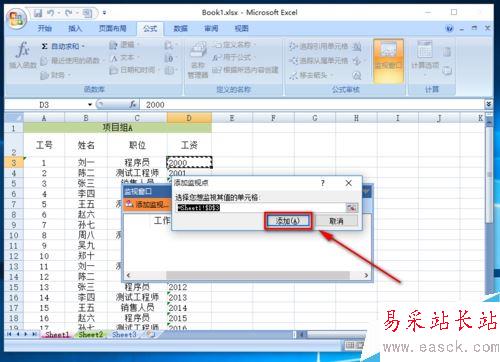Click 定义名称 define name command
The image size is (500, 362).
point(234,45)
